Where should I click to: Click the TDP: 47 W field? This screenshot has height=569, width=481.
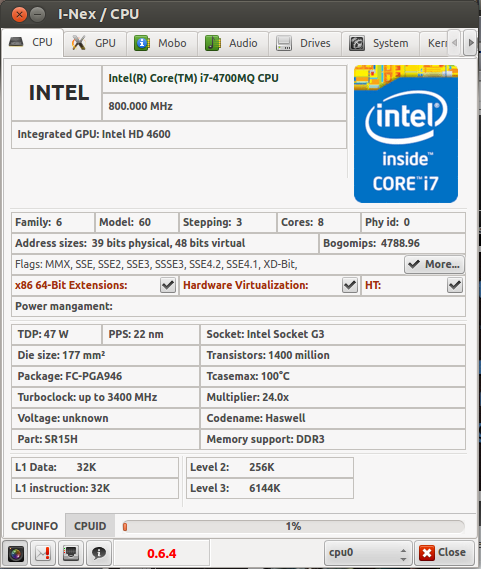(x=57, y=334)
